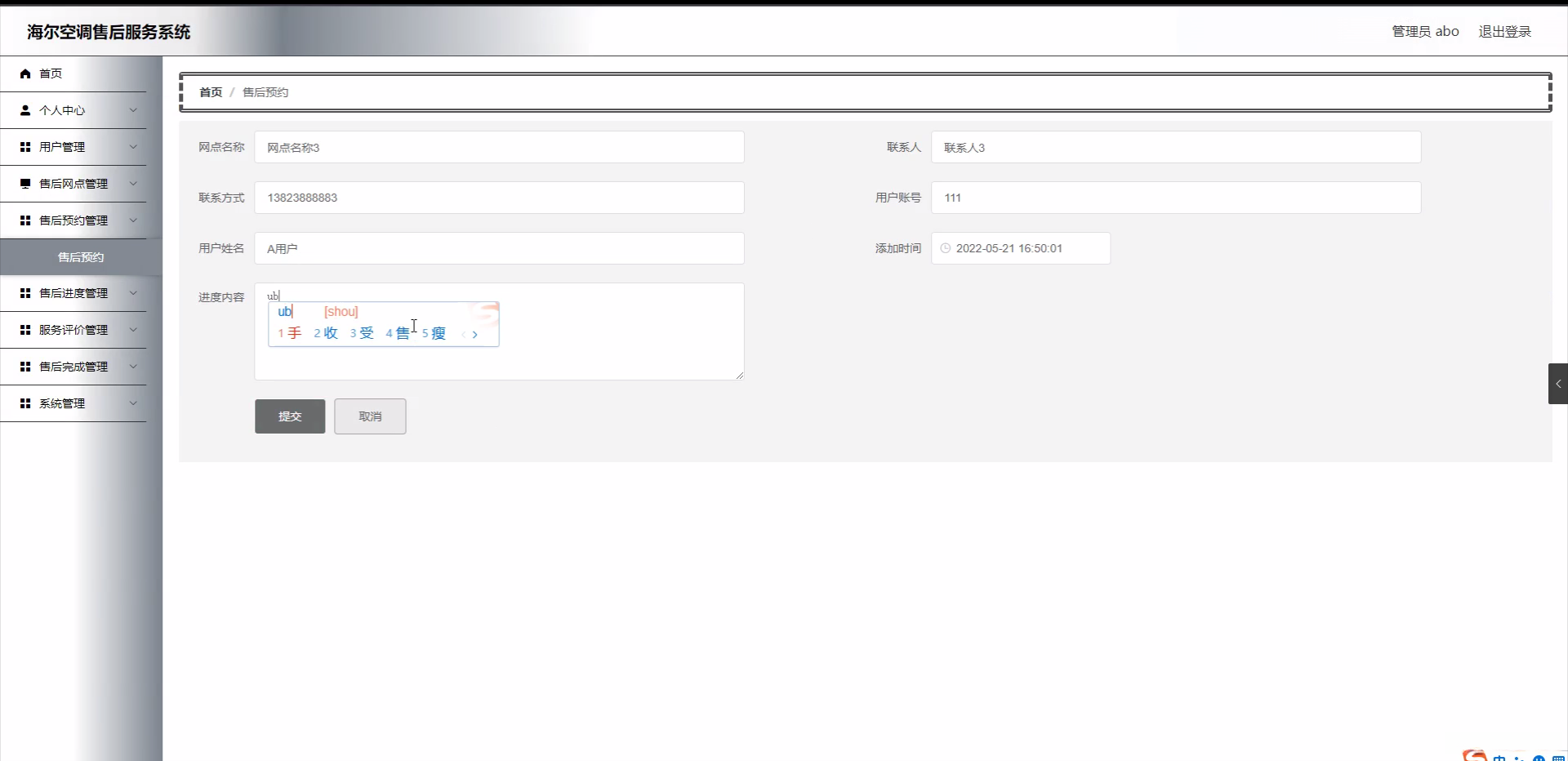Click the grid icon beside 售后进度管理
Screen dimensions: 1568x761
[25, 293]
